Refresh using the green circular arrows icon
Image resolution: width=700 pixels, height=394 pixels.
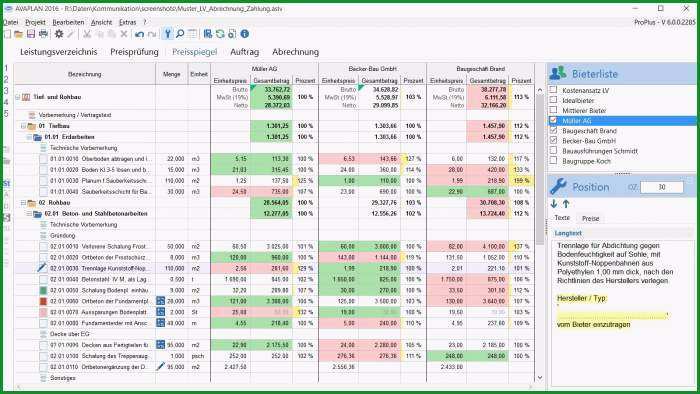tap(220, 34)
